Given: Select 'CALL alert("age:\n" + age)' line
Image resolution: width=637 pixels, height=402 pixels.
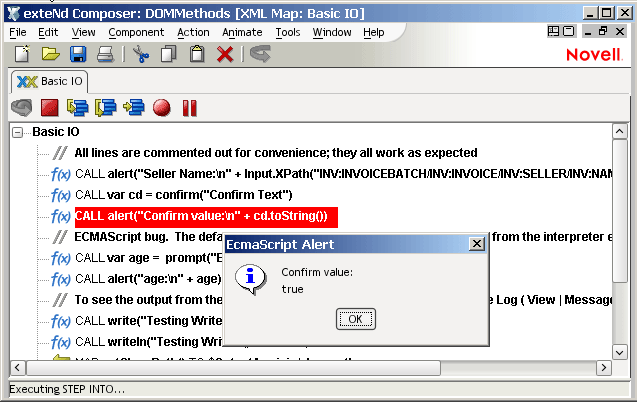Looking at the screenshot, I should pos(148,279).
